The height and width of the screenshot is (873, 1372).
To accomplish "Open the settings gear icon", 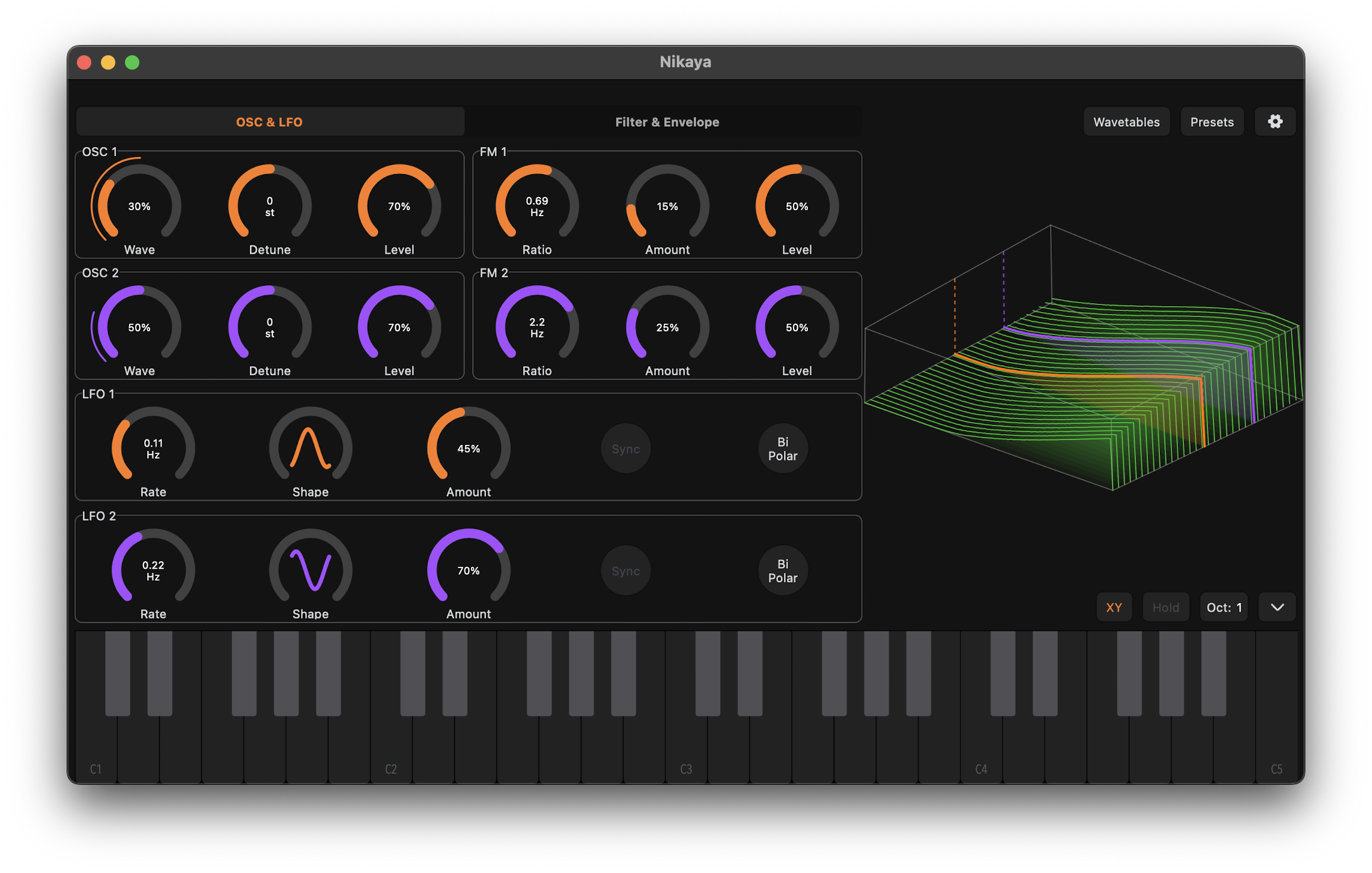I will 1275,122.
